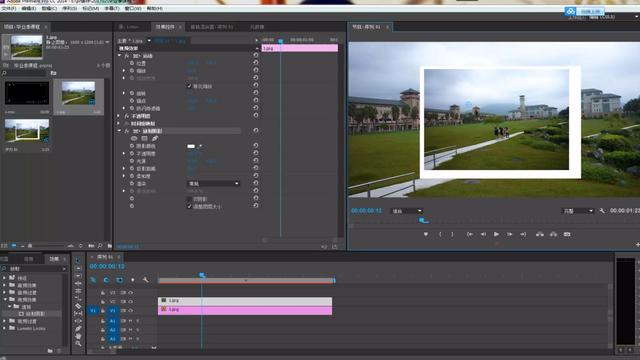Go to In point in program monitor
Image resolution: width=640 pixels, height=360 pixels.
click(470, 234)
